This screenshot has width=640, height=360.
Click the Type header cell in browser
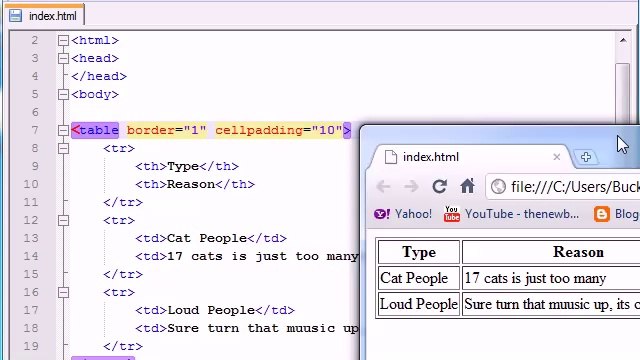click(x=419, y=252)
